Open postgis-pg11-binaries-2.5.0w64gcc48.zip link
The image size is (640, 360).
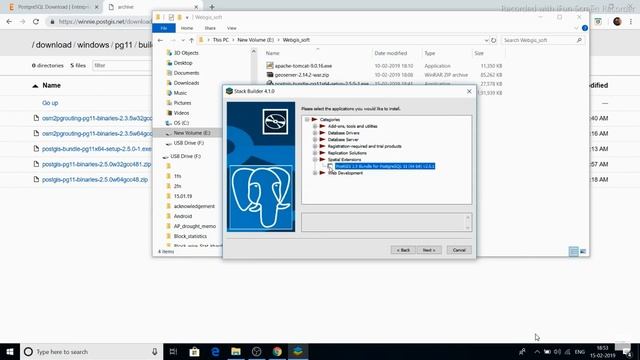pyautogui.click(x=95, y=180)
